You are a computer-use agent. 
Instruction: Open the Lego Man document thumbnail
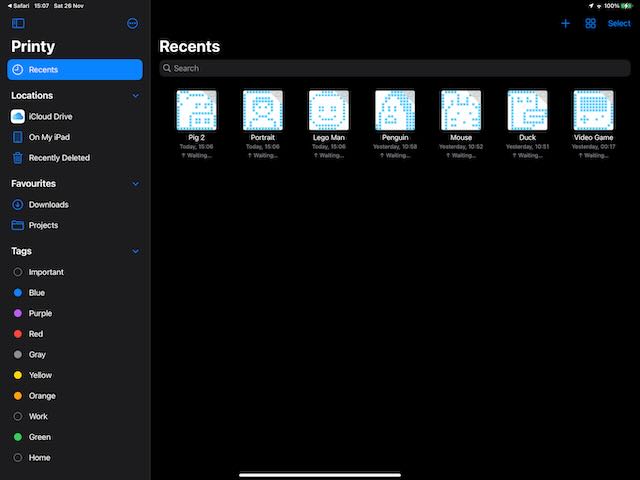pyautogui.click(x=329, y=110)
